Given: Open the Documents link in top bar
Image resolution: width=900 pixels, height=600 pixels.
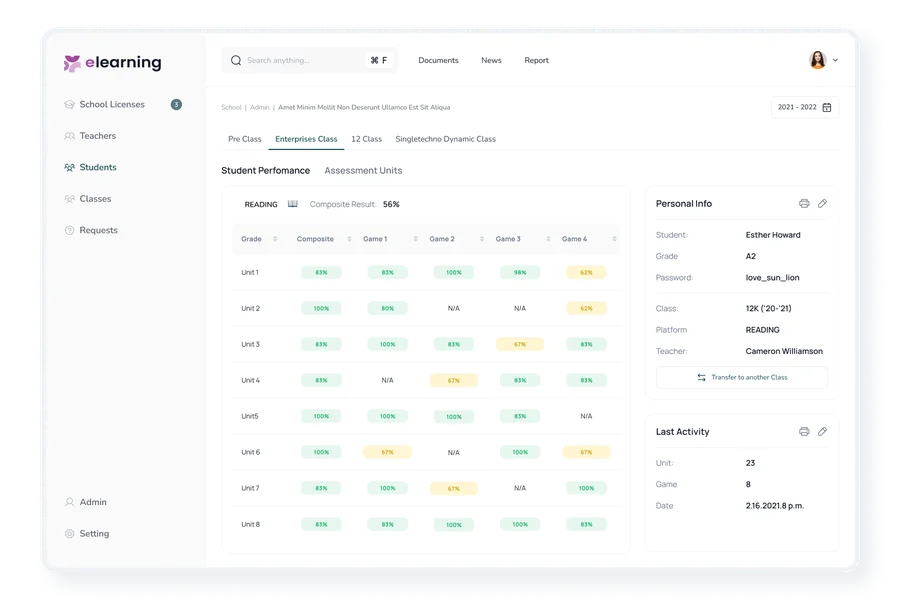Looking at the screenshot, I should coord(438,61).
